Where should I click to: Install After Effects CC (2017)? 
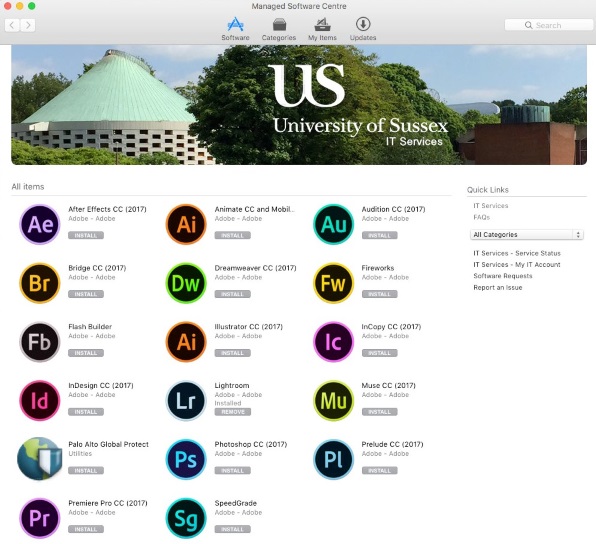(x=86, y=236)
